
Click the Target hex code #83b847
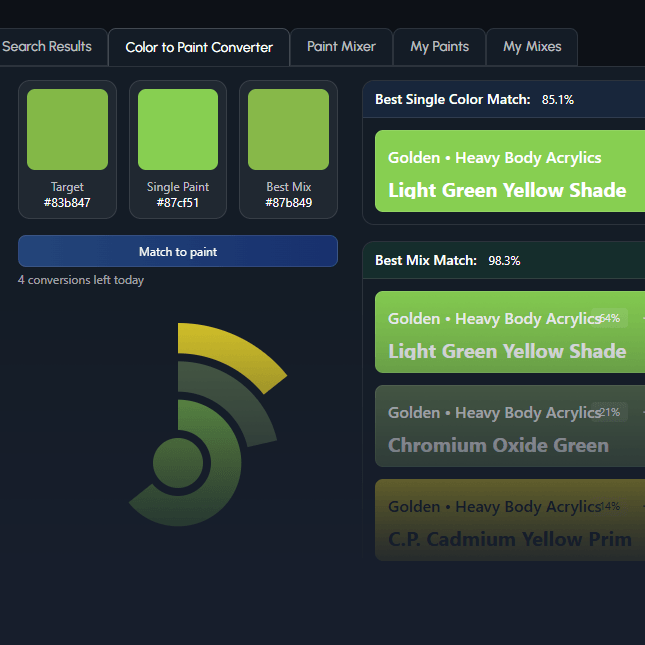click(x=67, y=203)
